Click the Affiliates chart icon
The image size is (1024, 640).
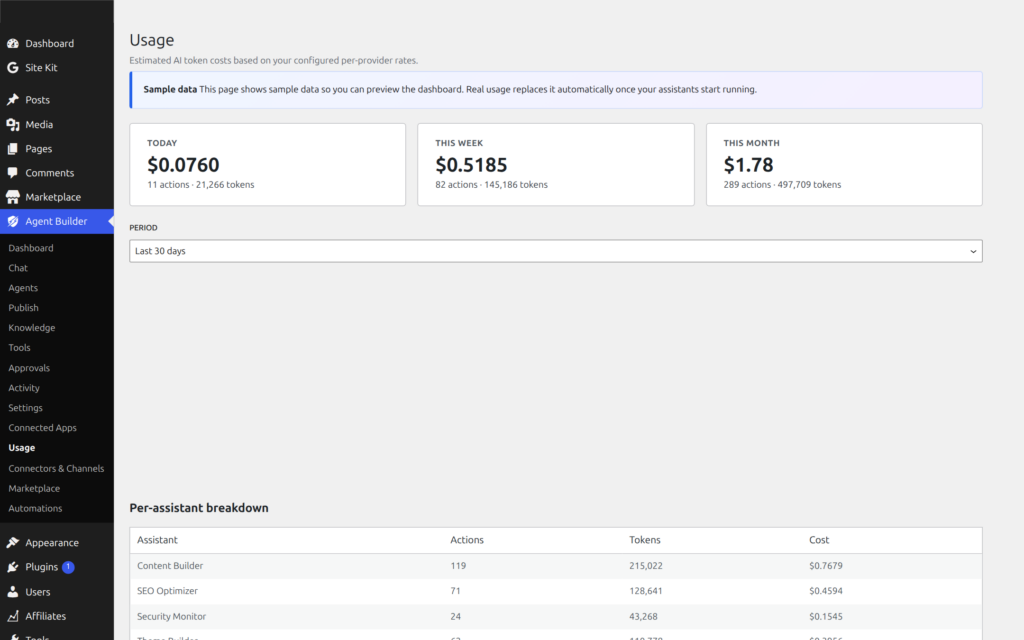12,616
